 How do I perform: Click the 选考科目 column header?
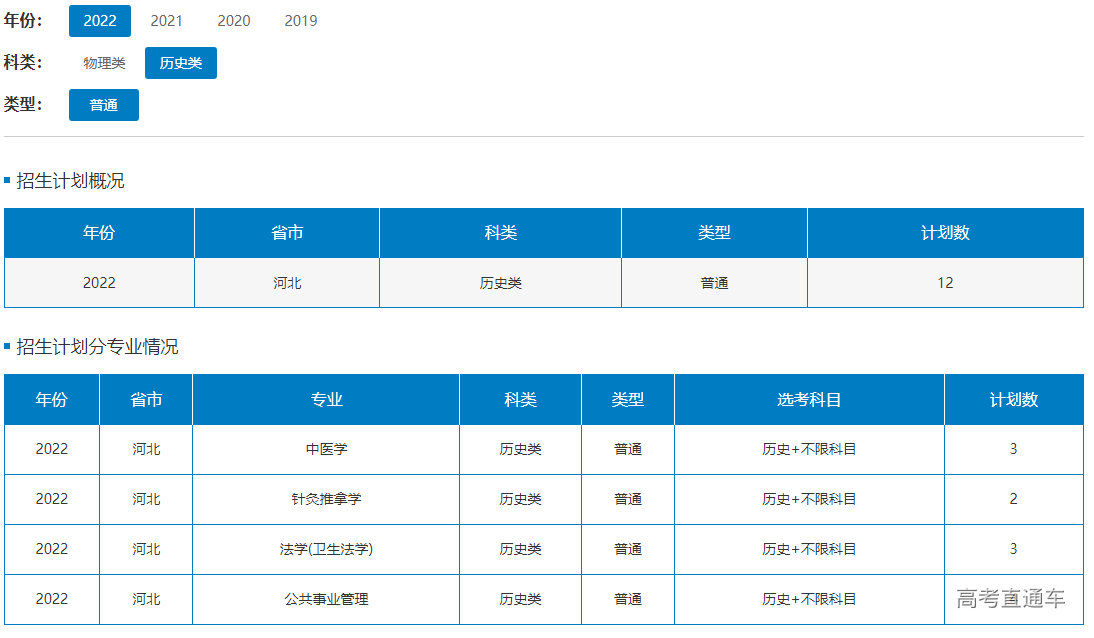pos(809,400)
